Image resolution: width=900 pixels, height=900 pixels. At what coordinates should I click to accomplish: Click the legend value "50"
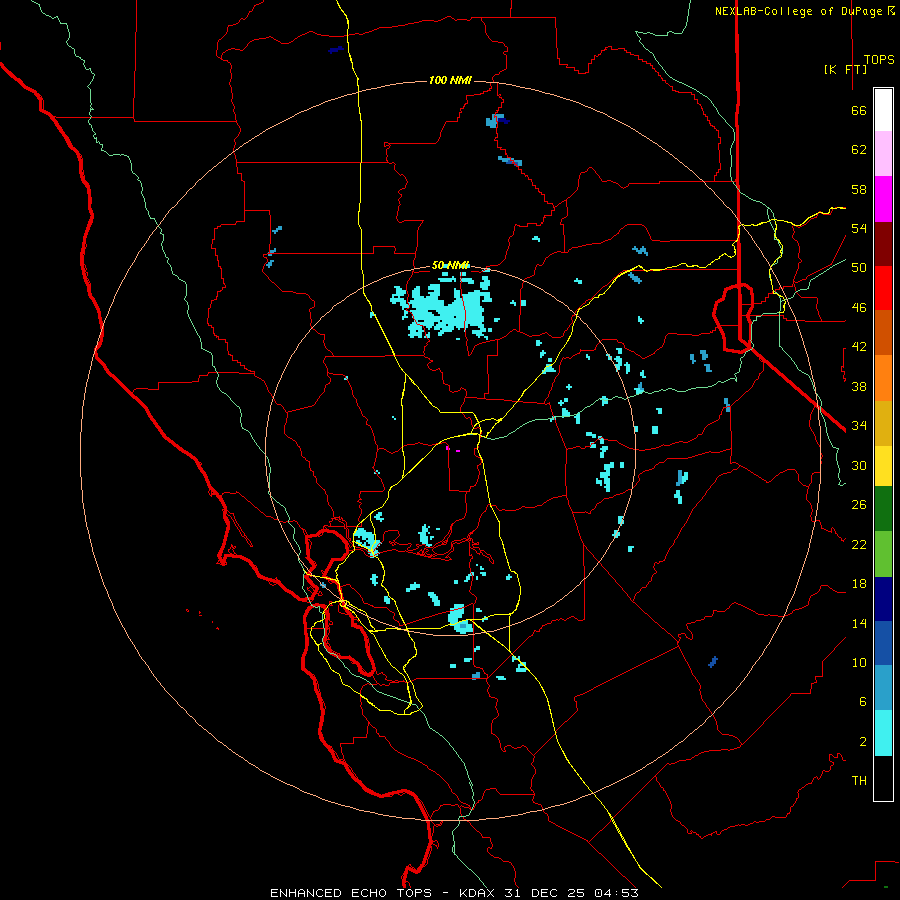click(x=859, y=268)
